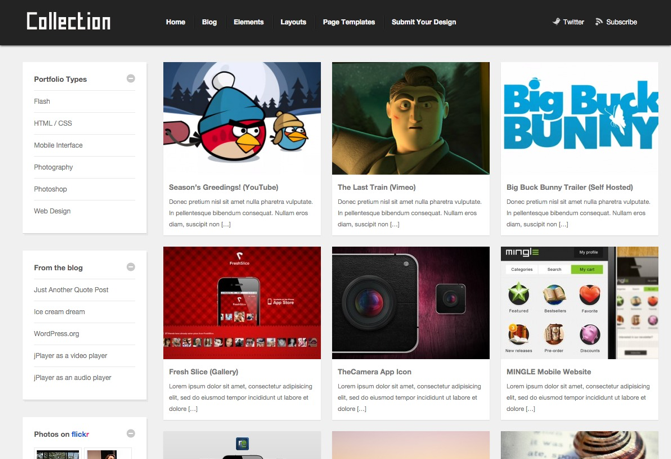Filter portfolio by Web Design

52,211
